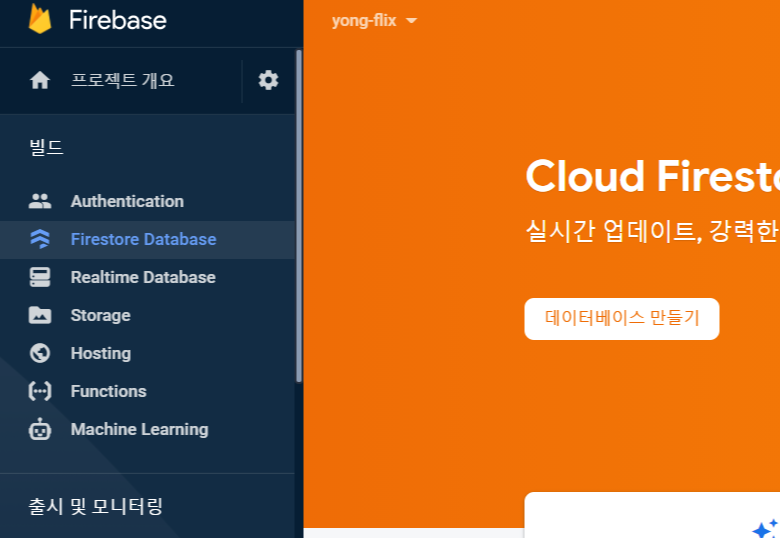Click the home icon for project overview
Image resolution: width=780 pixels, height=538 pixels.
pos(40,80)
